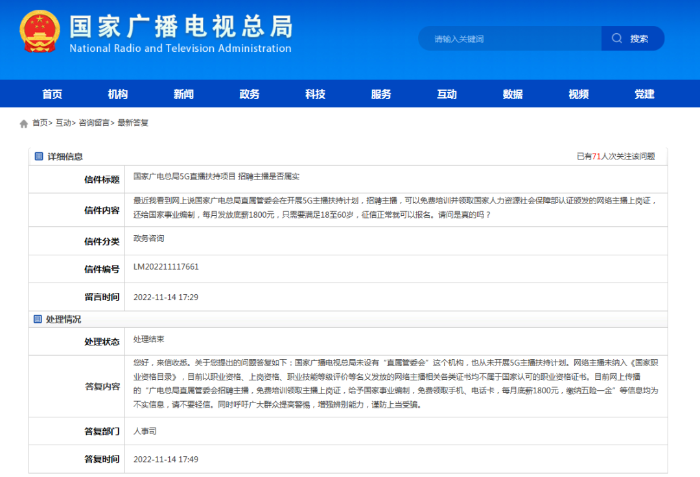Click the 信件内容 row label
700x477 pixels.
102,210
